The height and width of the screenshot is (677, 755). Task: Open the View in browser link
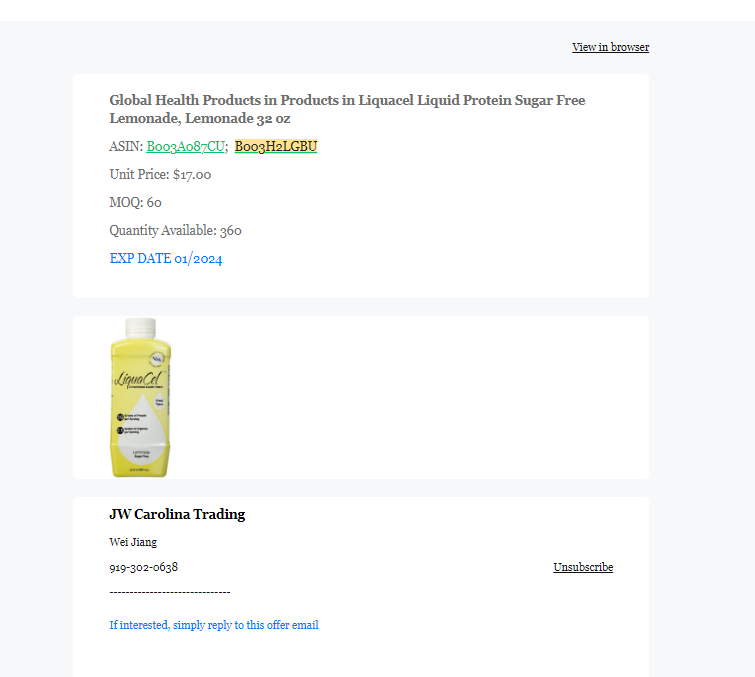pyautogui.click(x=610, y=47)
